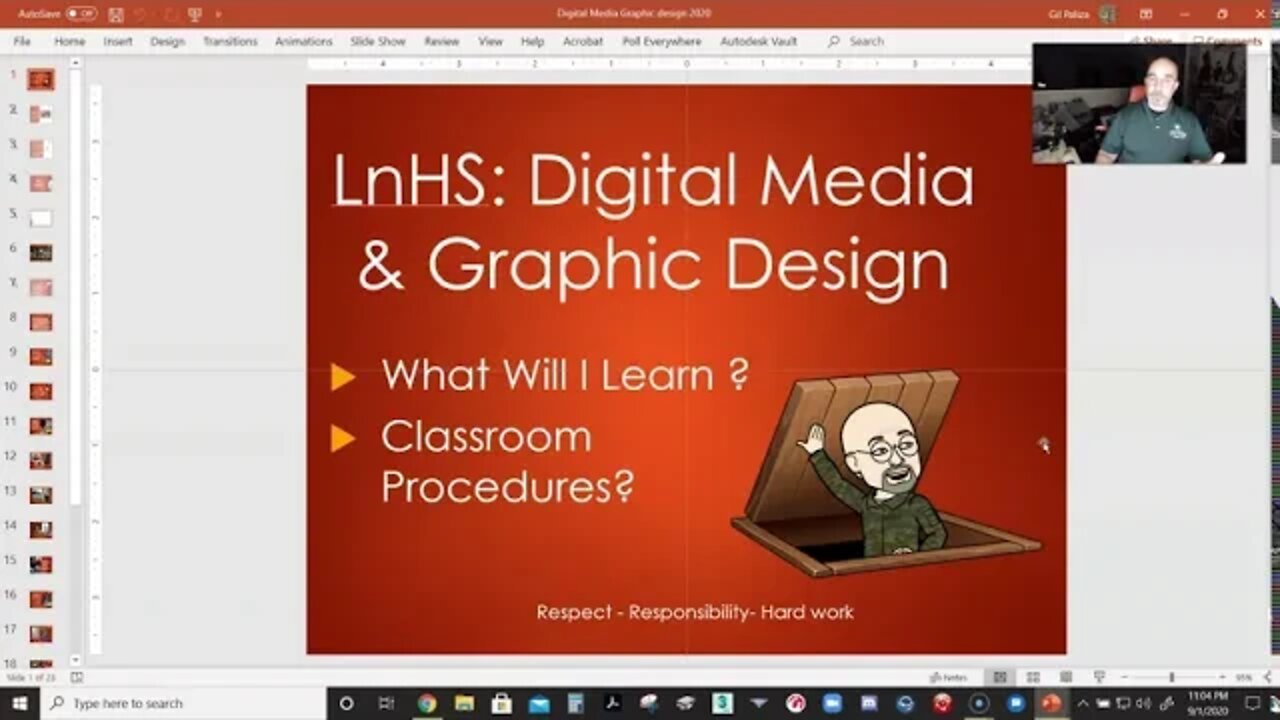This screenshot has width=1280, height=720.
Task: Open the Autodesk Vault tab
Action: pos(759,41)
